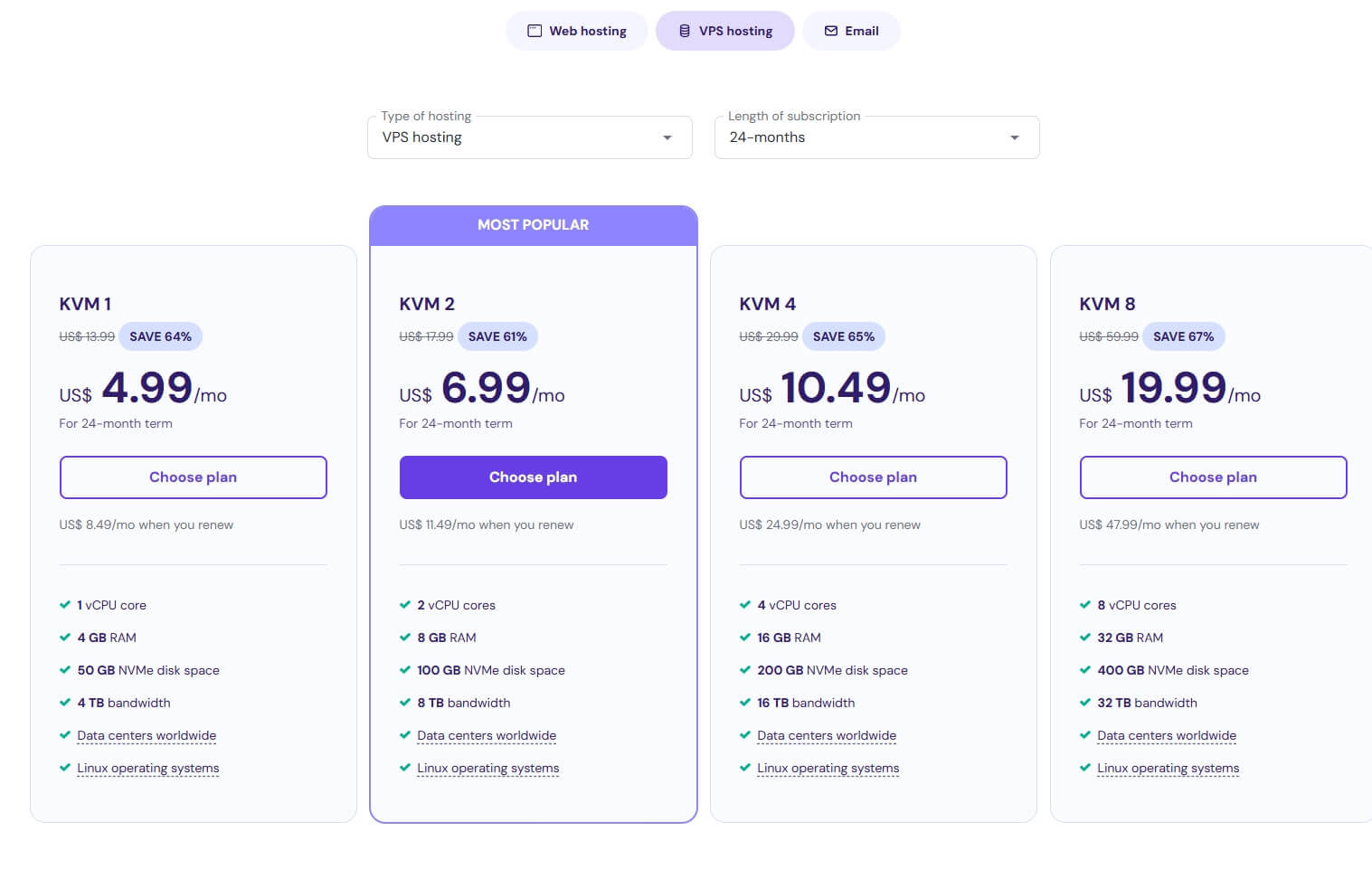Viewport: 1372px width, 869px height.
Task: Click the checkmark icon beside 8 GB RAM
Action: pos(405,638)
